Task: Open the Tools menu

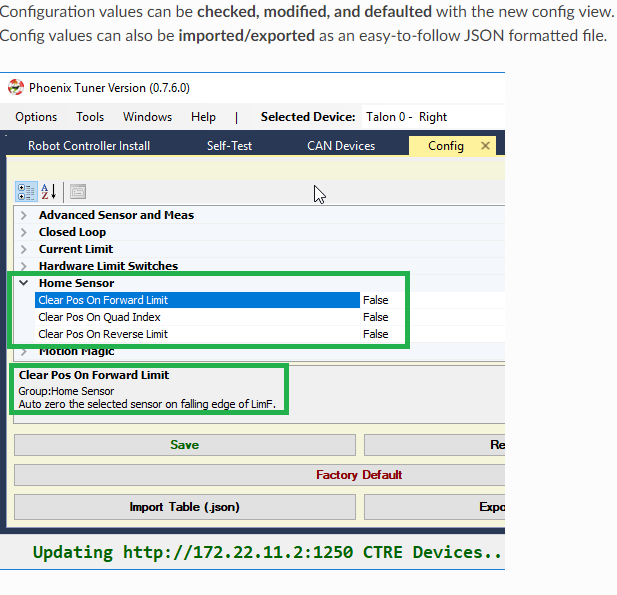Action: [x=90, y=117]
